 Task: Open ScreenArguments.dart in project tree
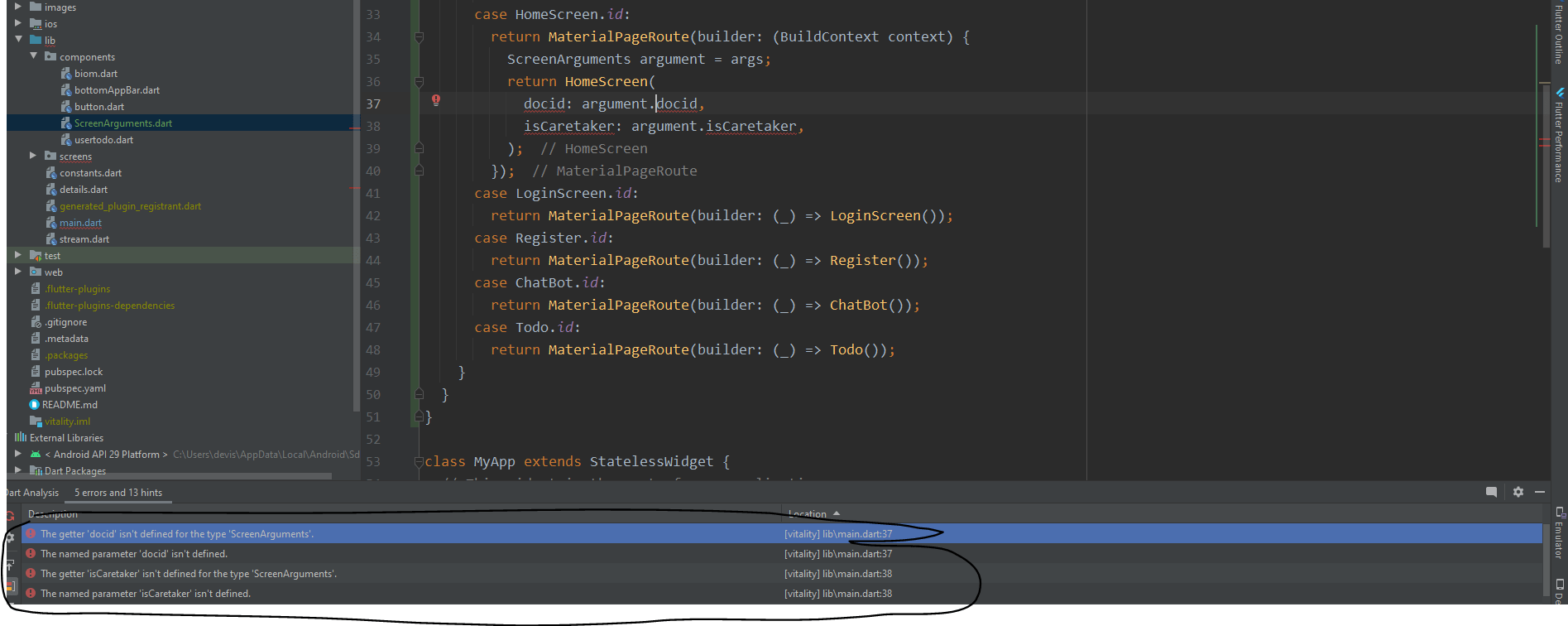pyautogui.click(x=122, y=123)
